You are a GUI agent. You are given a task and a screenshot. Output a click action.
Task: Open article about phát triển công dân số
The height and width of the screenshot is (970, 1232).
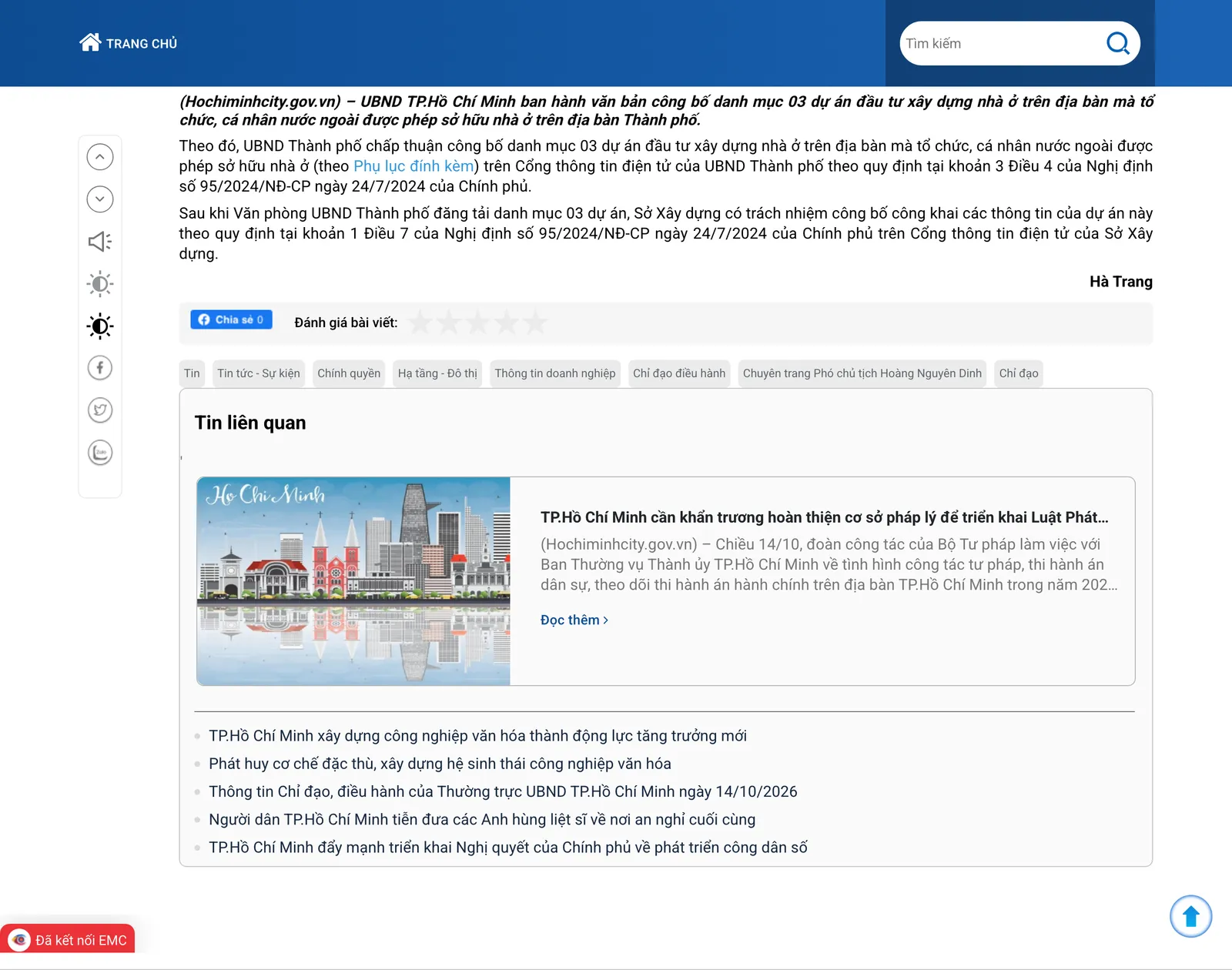(x=508, y=847)
